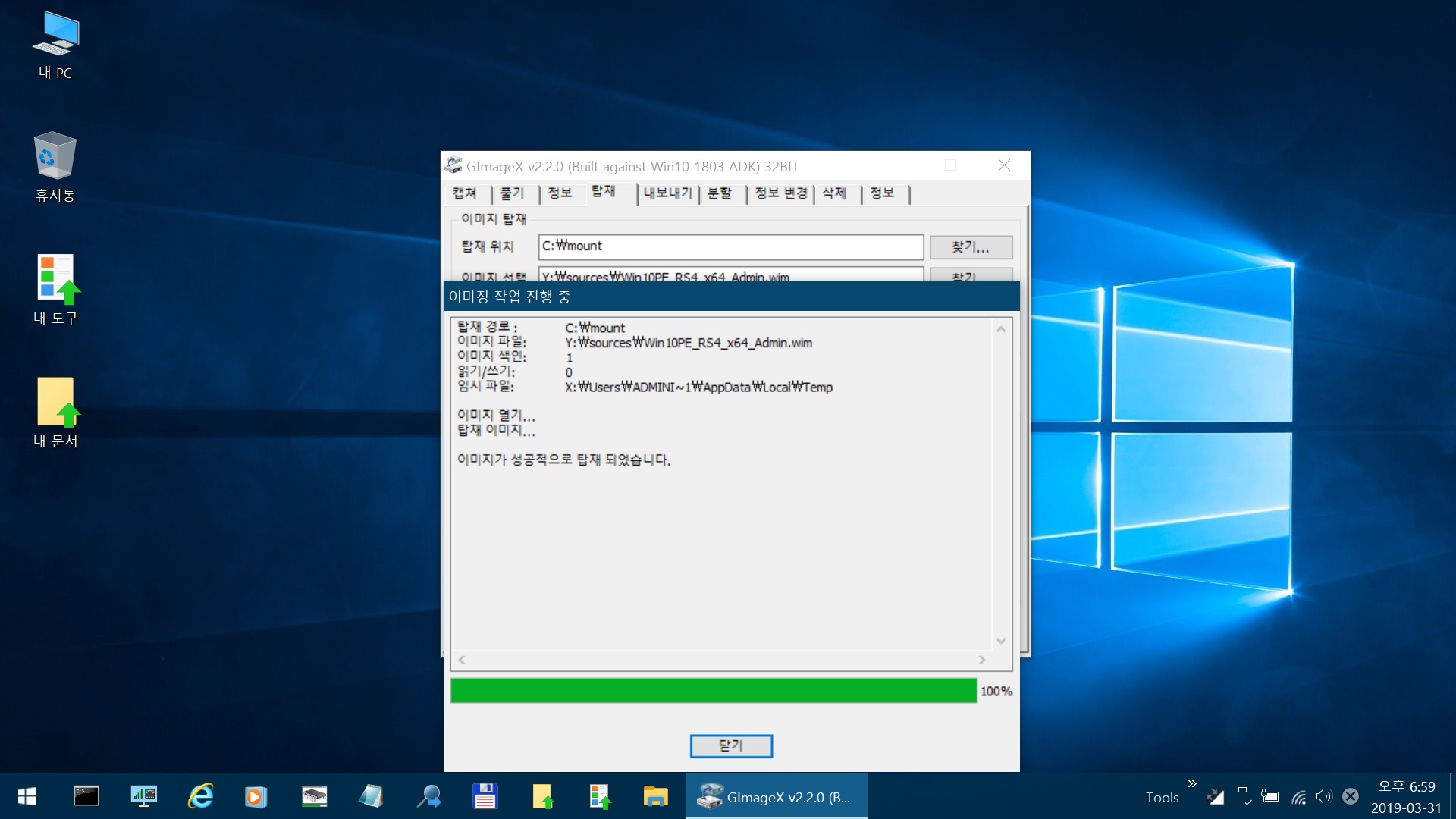Click the USB safely remove tray icon
Screen dimensions: 1456x819
1243,796
